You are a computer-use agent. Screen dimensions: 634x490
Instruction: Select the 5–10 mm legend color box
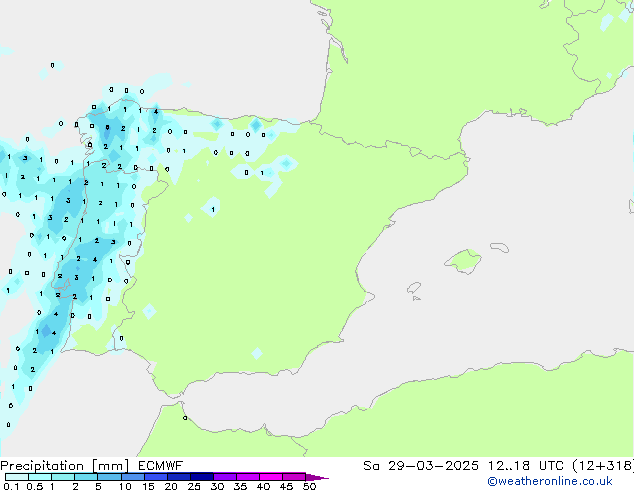(109, 477)
